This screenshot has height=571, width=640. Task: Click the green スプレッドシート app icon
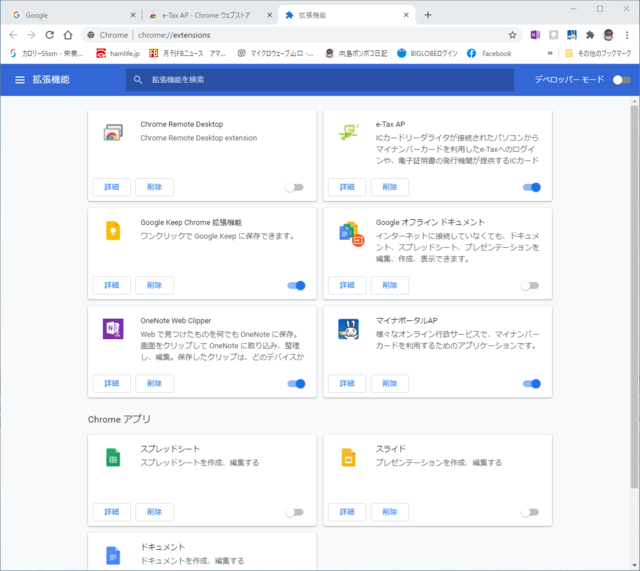113,457
